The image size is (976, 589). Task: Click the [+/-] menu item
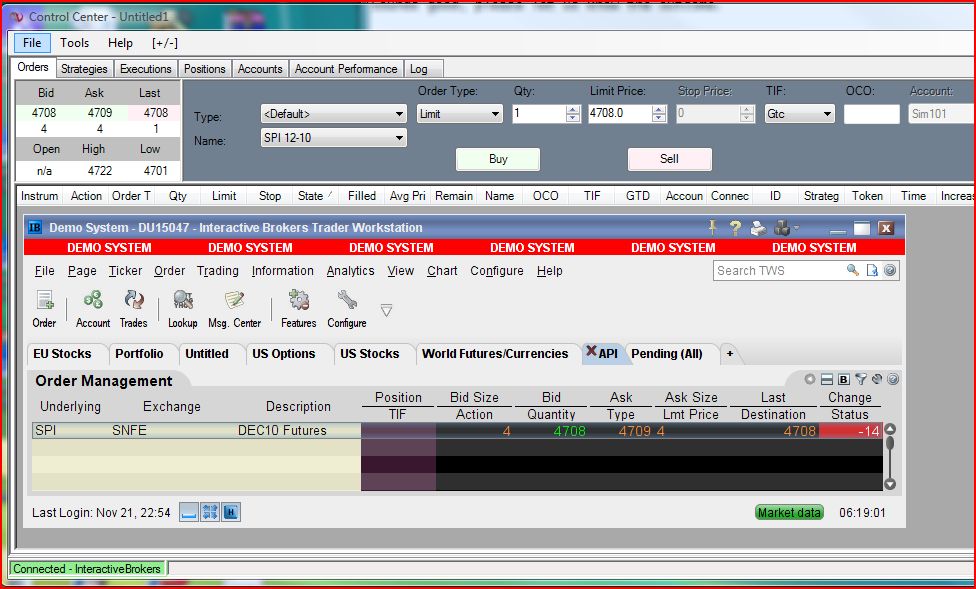tap(165, 43)
